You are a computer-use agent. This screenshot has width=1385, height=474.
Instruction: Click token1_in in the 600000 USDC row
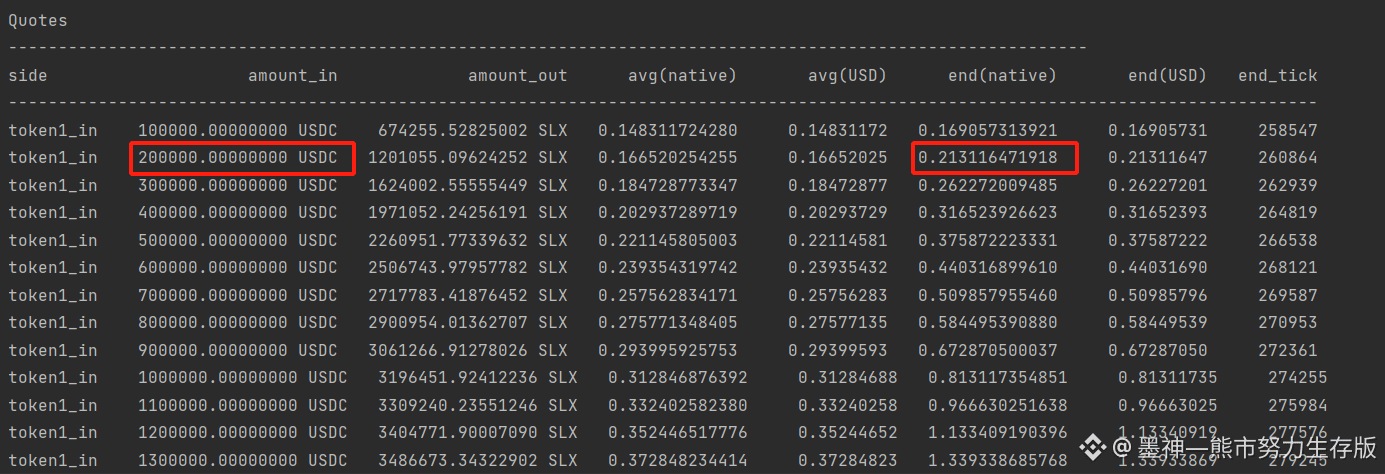pyautogui.click(x=53, y=268)
